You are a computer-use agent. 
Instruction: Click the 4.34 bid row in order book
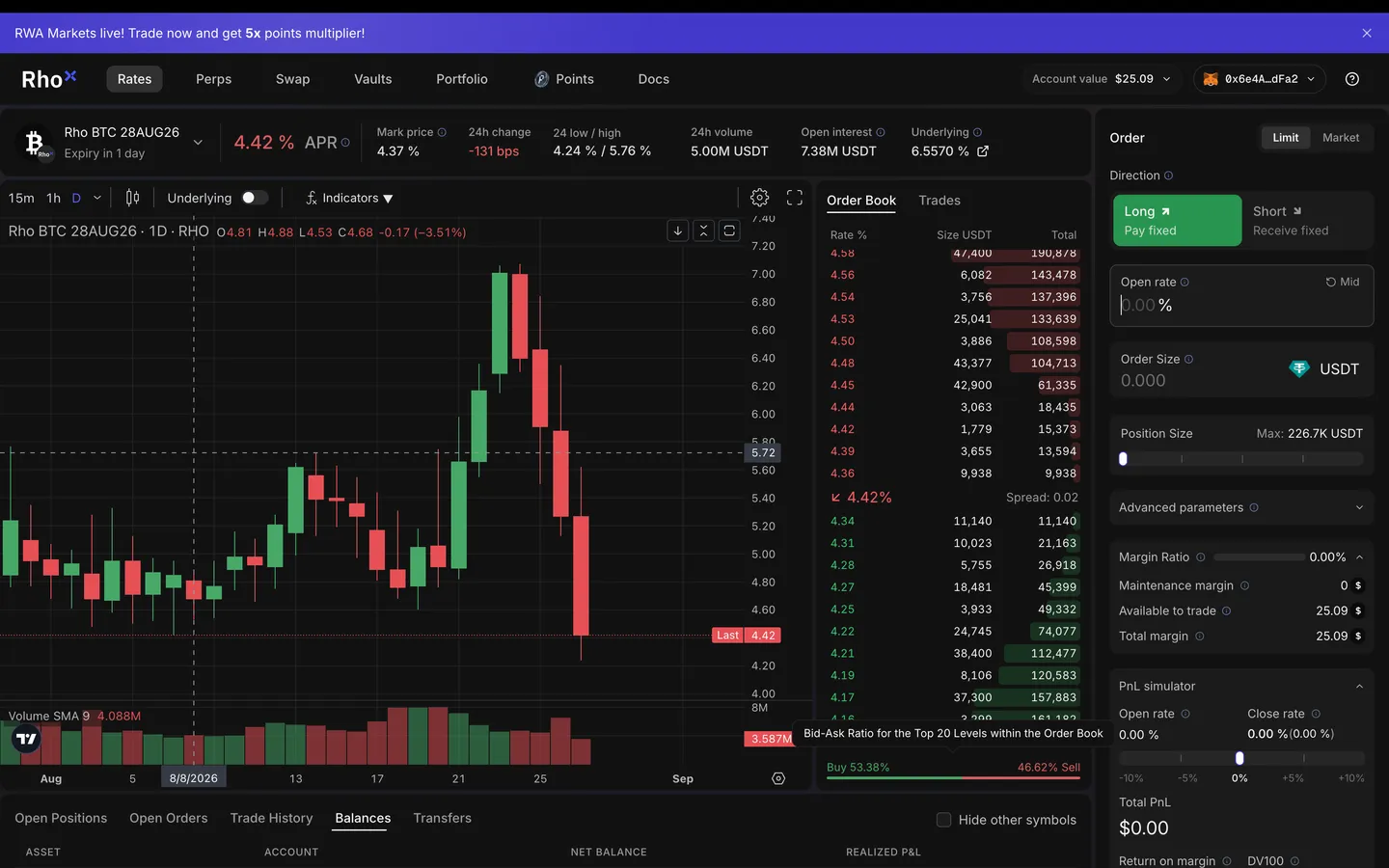tap(953, 521)
